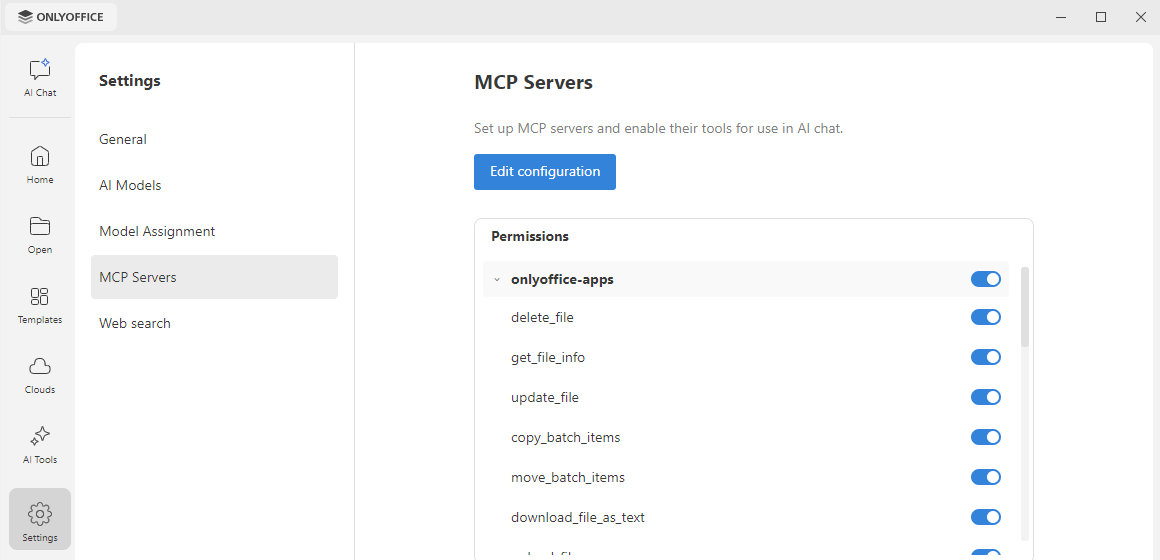This screenshot has width=1160, height=560.
Task: Click the ONLYOFFICE logo tab
Action: pos(61,17)
